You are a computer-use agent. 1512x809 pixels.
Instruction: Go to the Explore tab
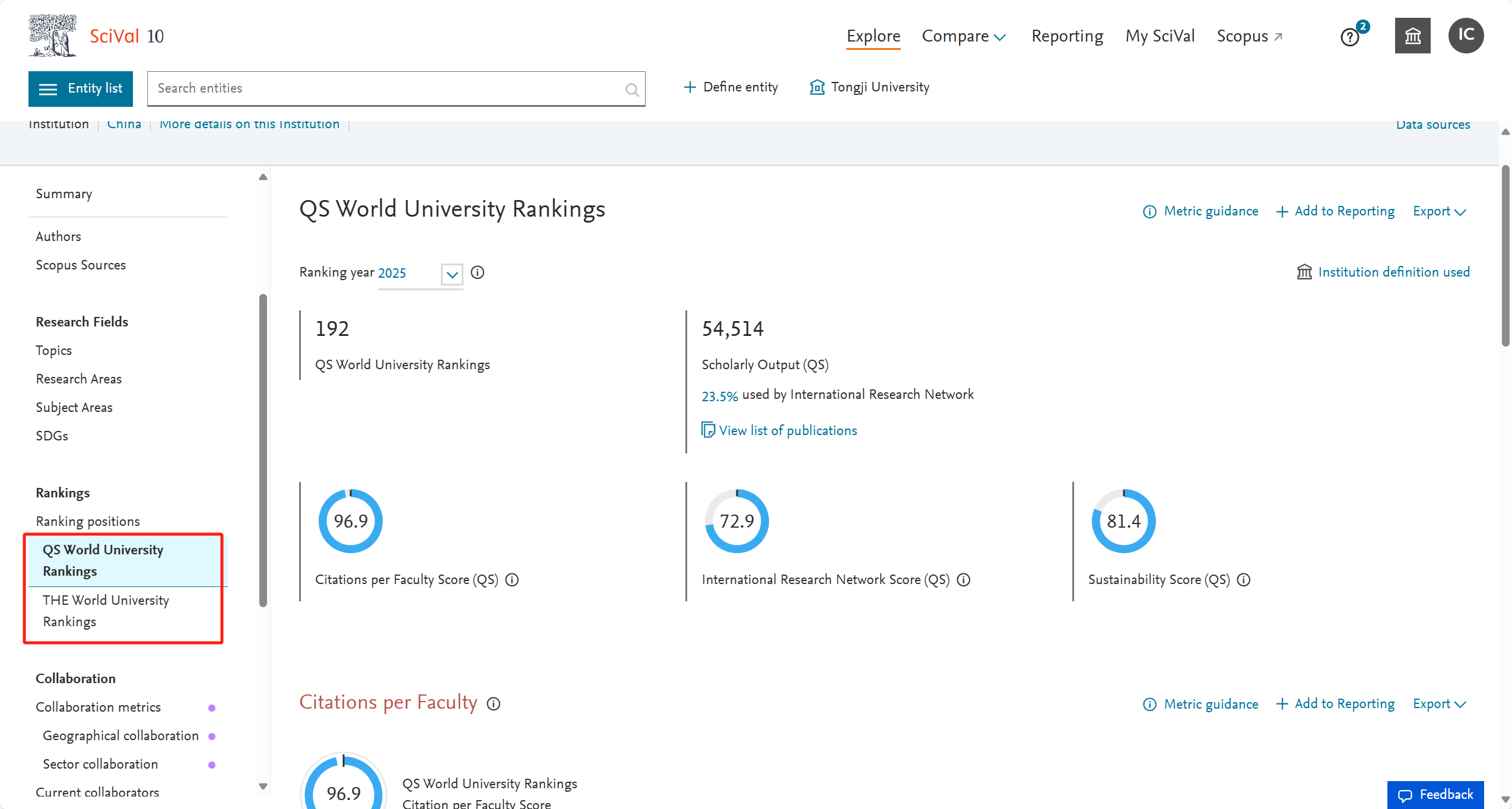coord(873,36)
